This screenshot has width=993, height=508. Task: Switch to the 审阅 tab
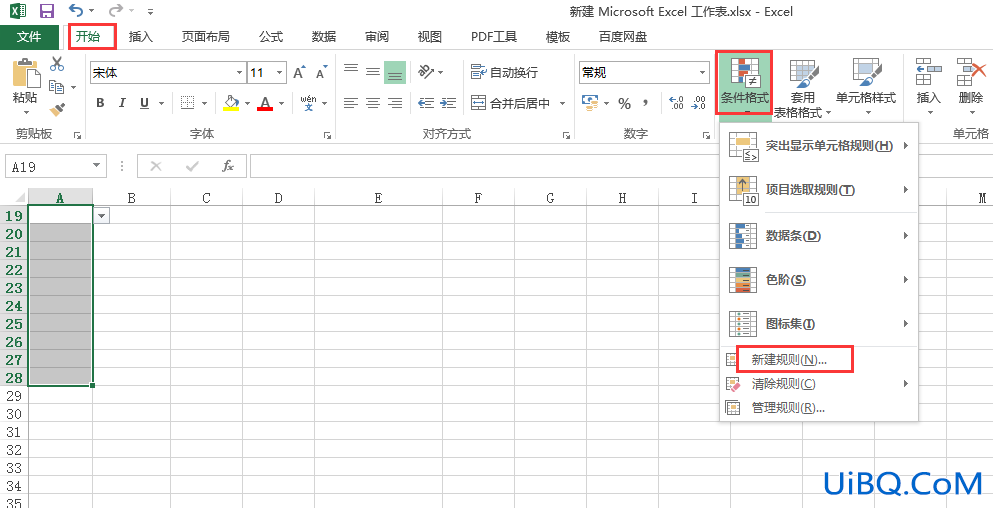point(377,37)
